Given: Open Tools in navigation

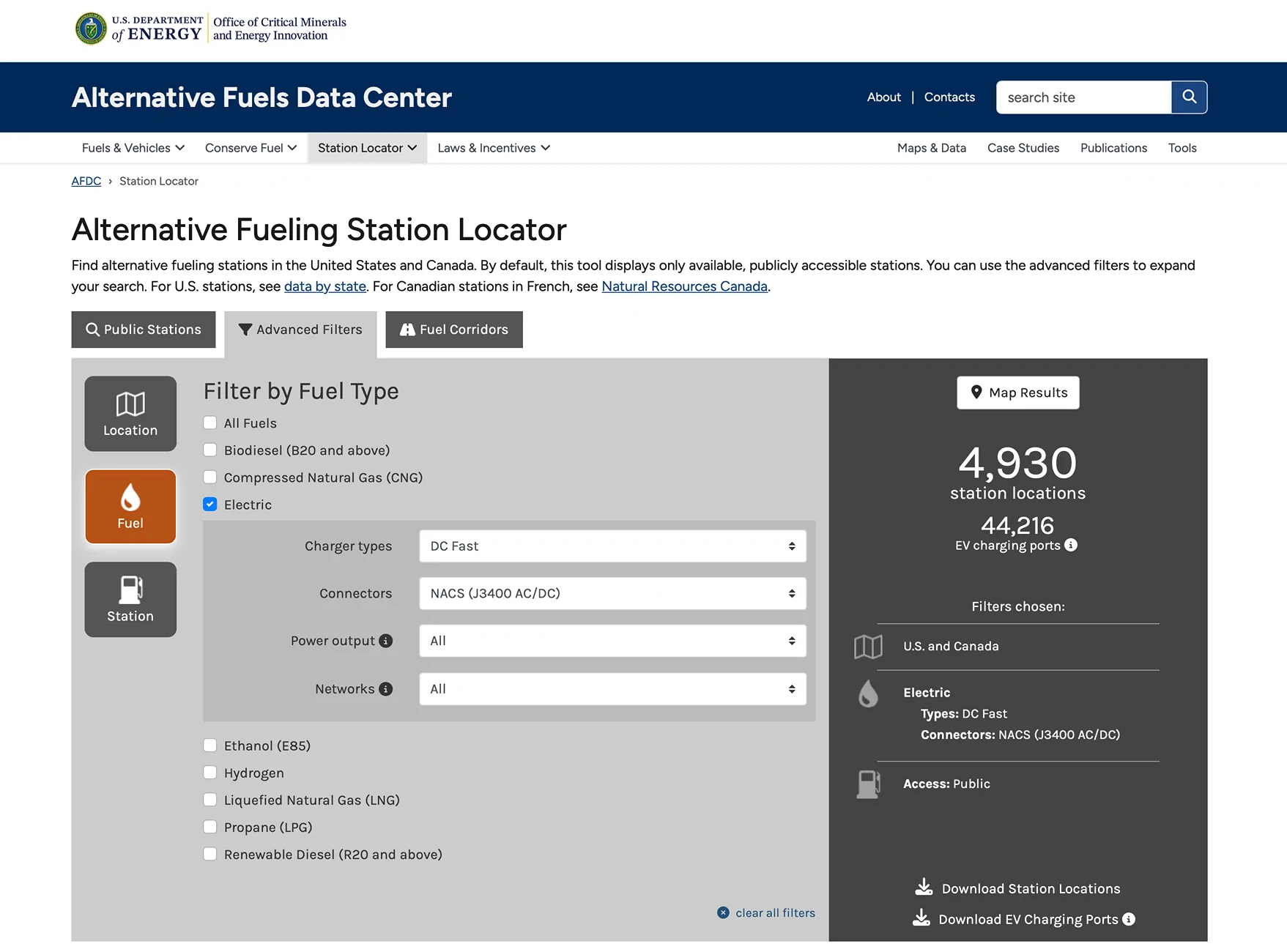Looking at the screenshot, I should click(1182, 148).
